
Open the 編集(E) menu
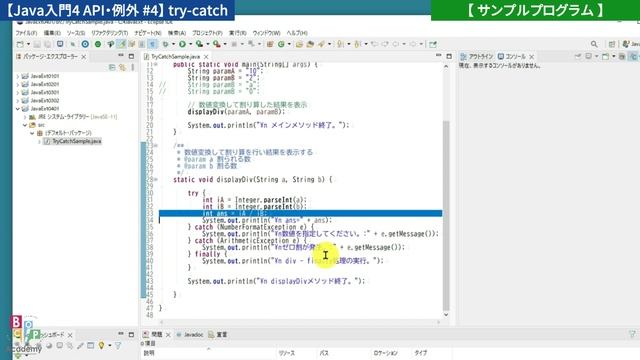pos(52,33)
